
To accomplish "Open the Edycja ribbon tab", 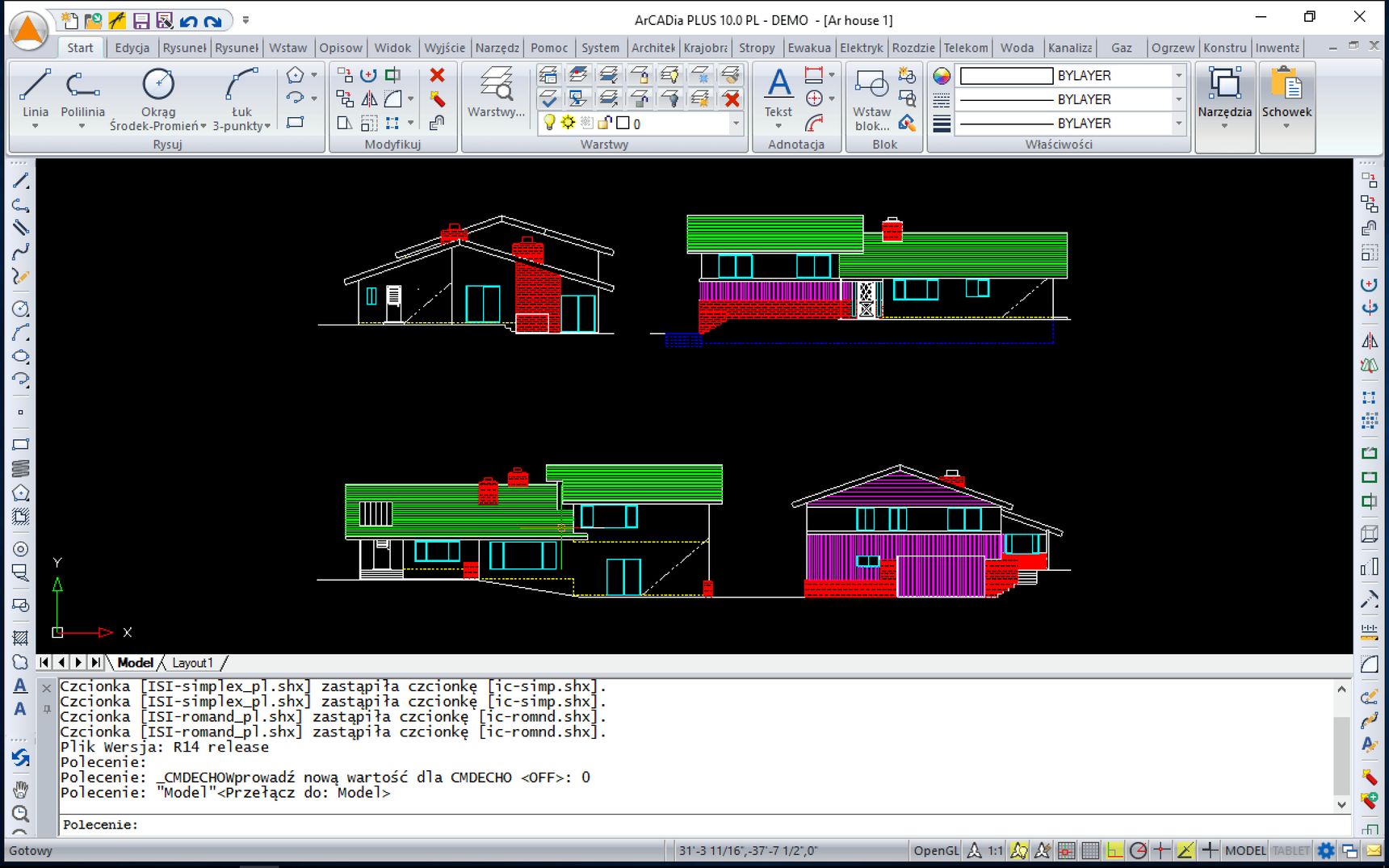I will point(132,48).
